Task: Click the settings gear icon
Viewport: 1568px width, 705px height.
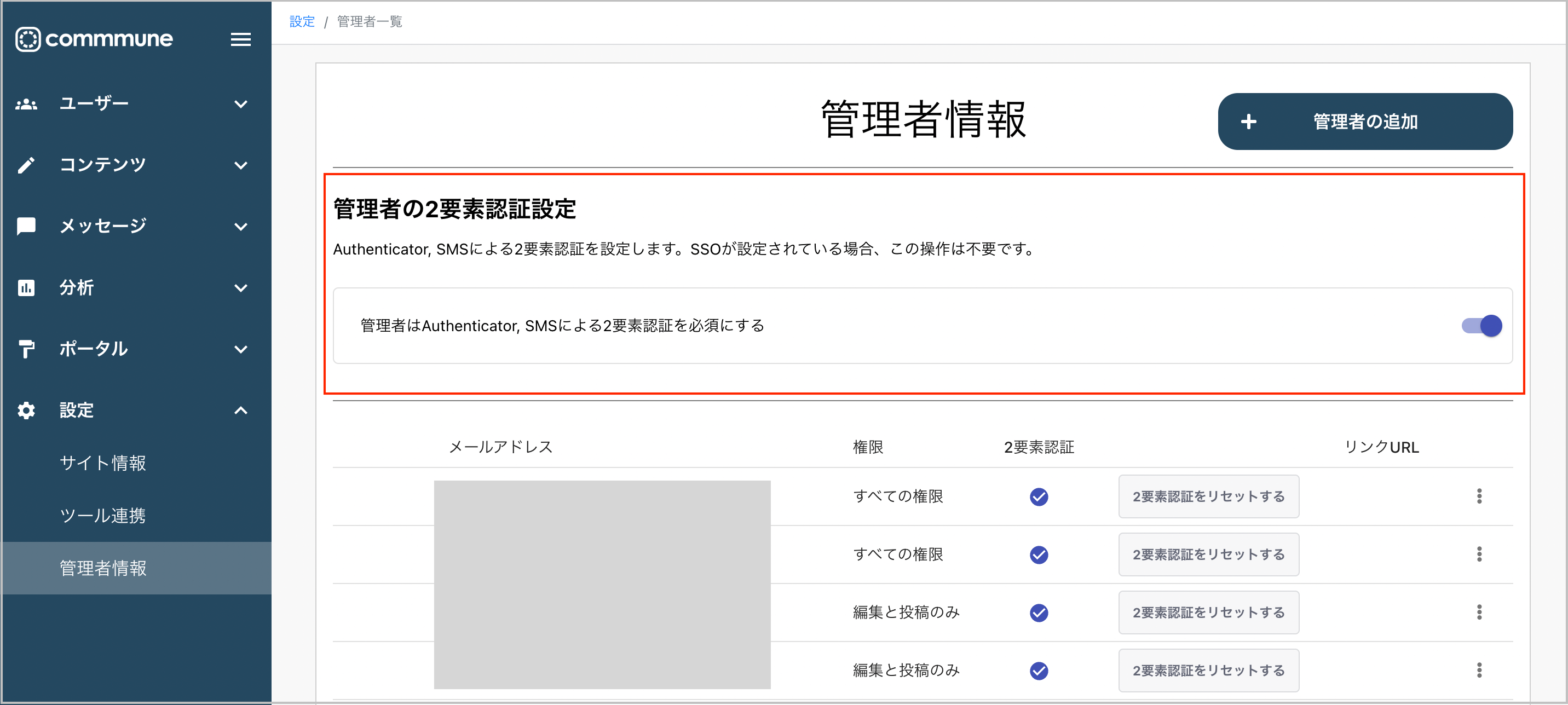Action: tap(26, 411)
